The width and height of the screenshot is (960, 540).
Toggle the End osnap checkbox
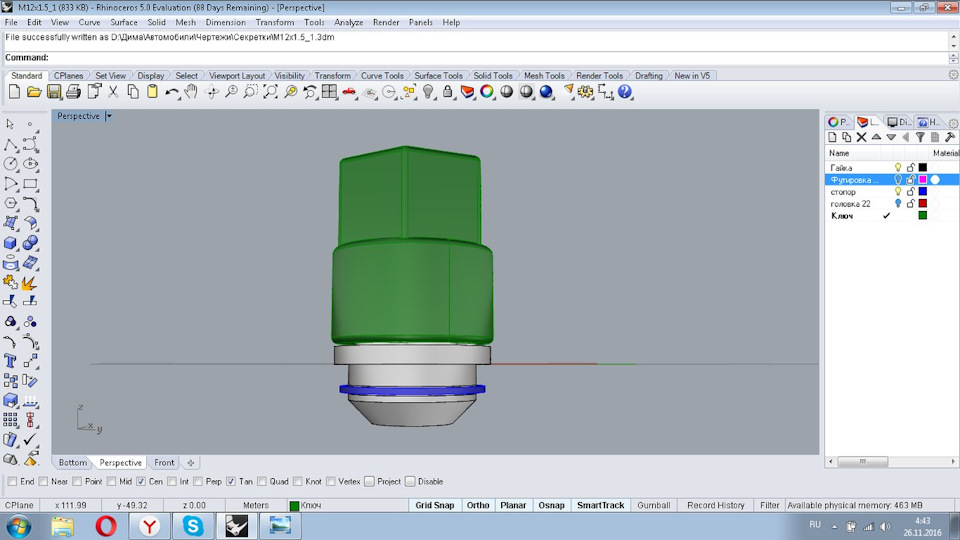pos(12,482)
